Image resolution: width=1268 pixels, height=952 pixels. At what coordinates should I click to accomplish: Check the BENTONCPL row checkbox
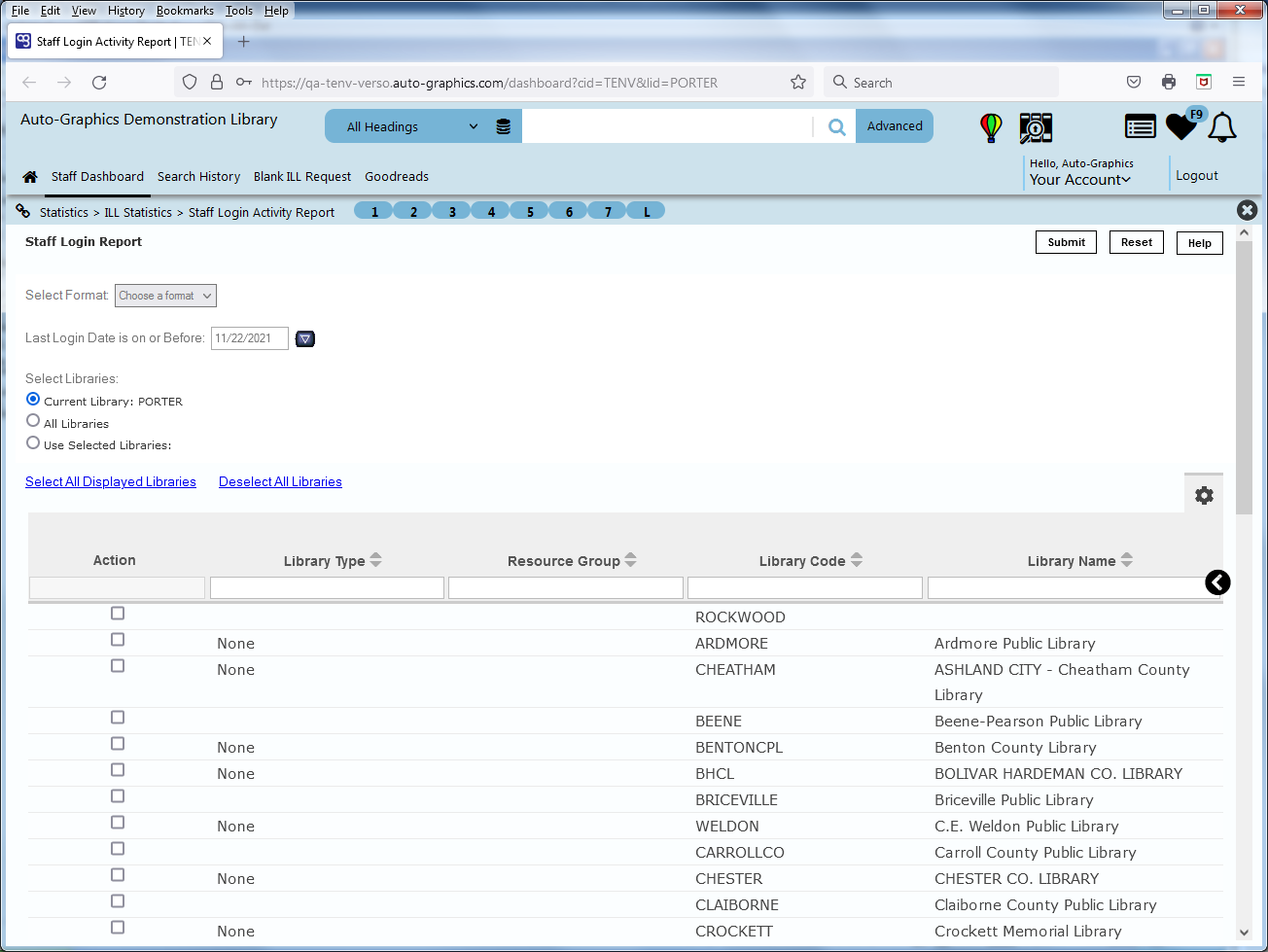point(118,744)
